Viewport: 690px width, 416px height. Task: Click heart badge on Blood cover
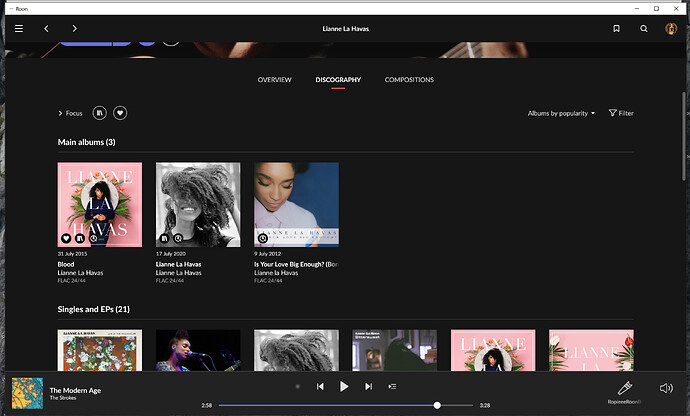[x=66, y=238]
